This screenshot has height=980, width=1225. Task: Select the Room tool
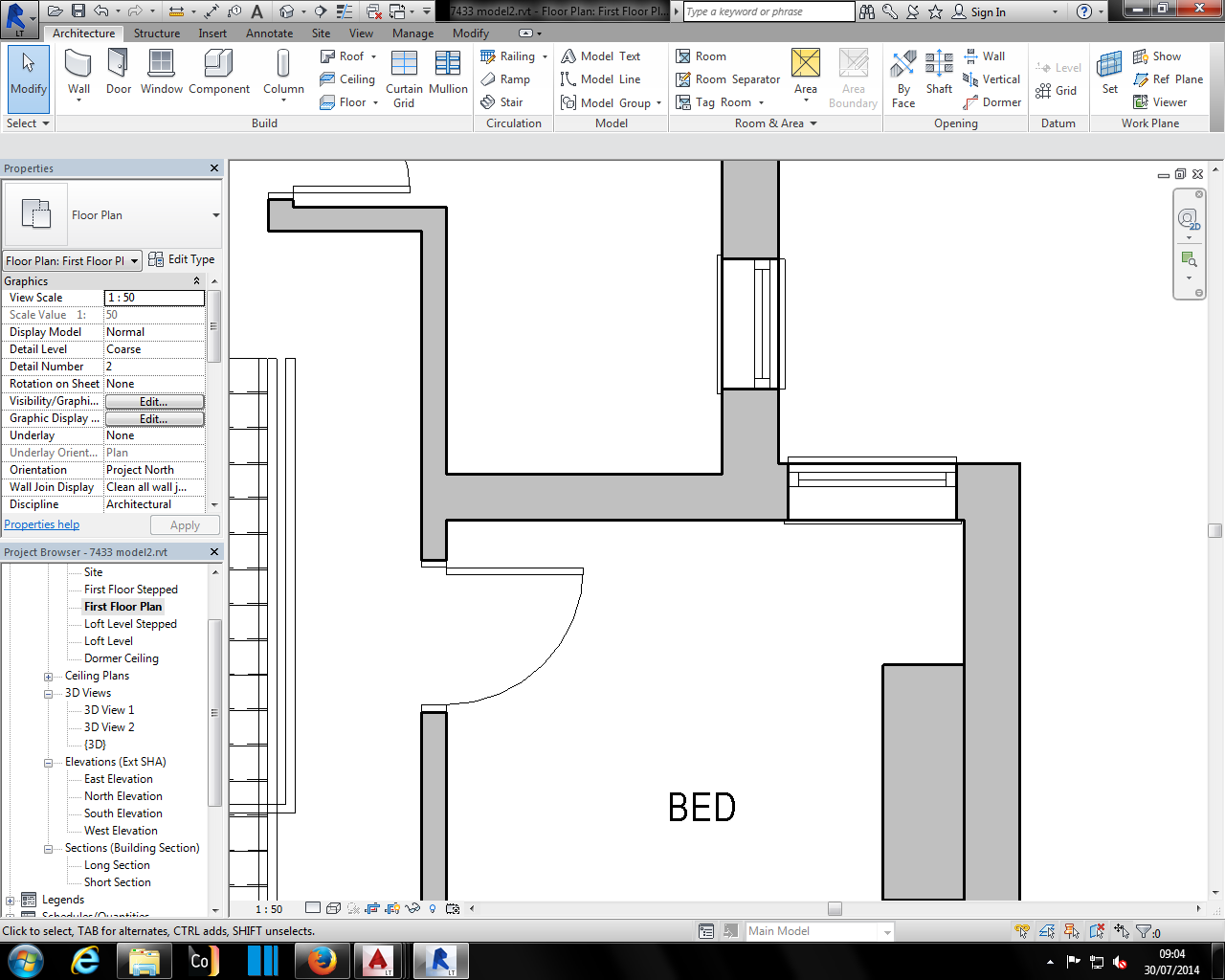[x=707, y=56]
